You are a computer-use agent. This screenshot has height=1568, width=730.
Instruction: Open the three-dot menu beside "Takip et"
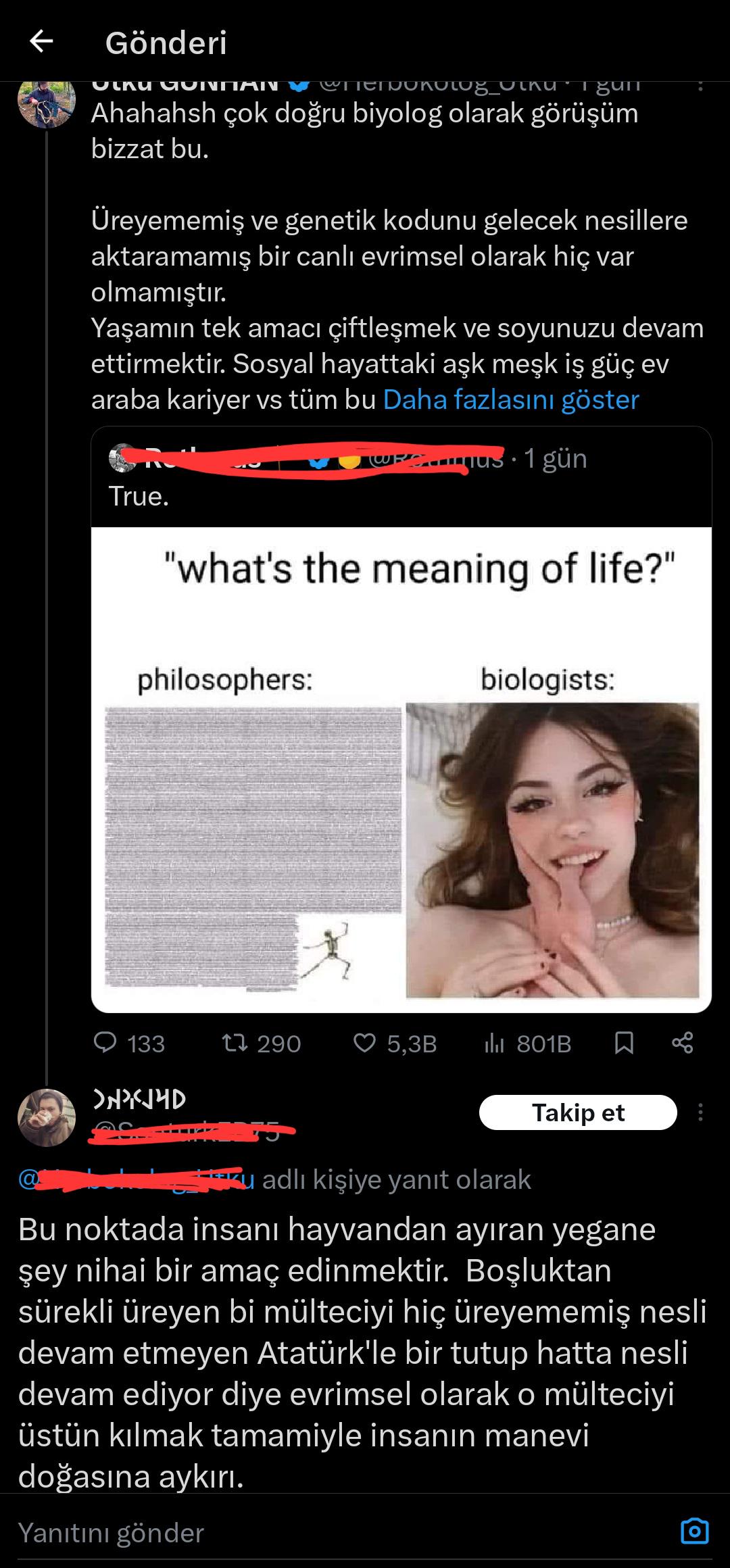700,1112
